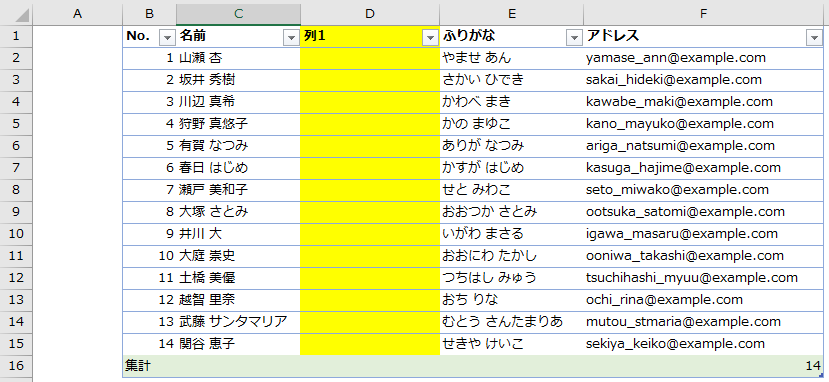Click furigana cell やませ あん
This screenshot has height=382, width=829.
(511, 58)
